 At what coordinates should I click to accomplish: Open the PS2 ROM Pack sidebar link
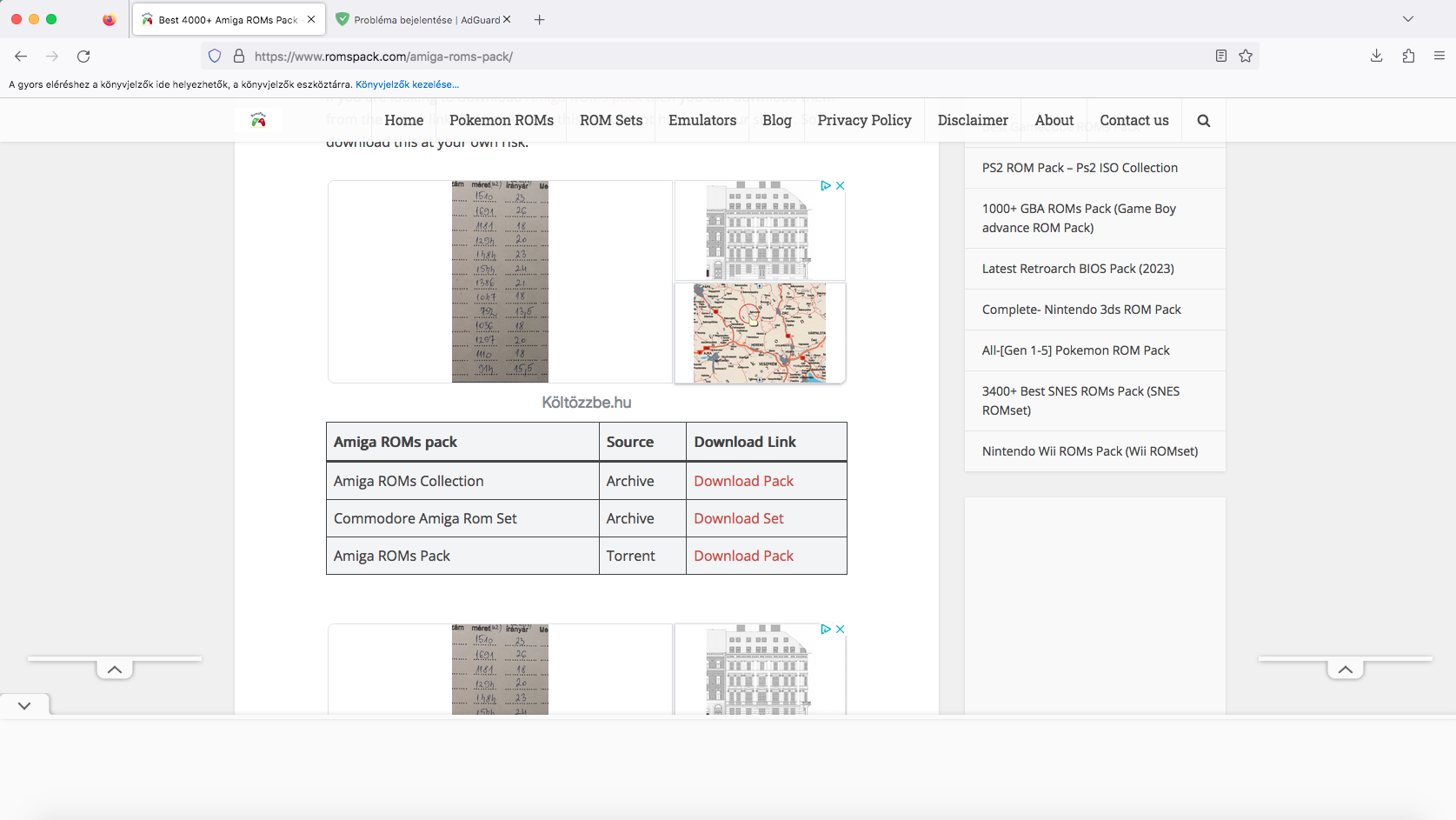1080,167
